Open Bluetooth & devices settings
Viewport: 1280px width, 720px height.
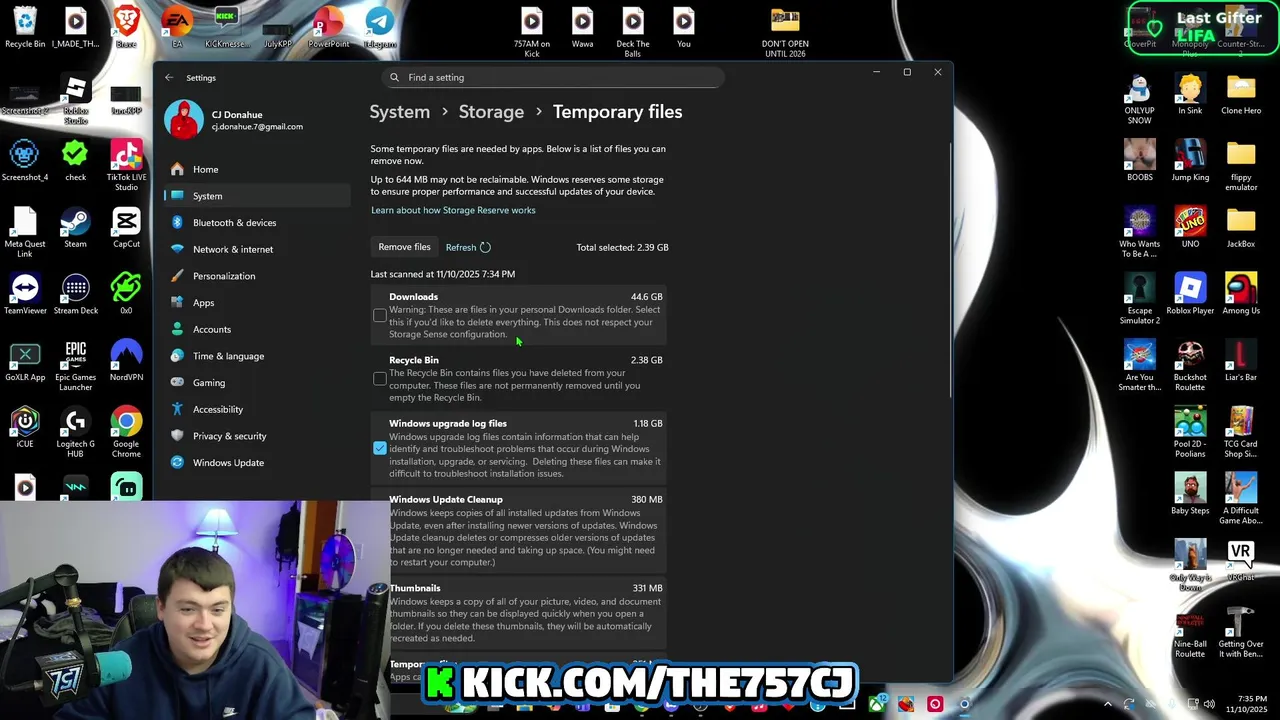pos(257,223)
